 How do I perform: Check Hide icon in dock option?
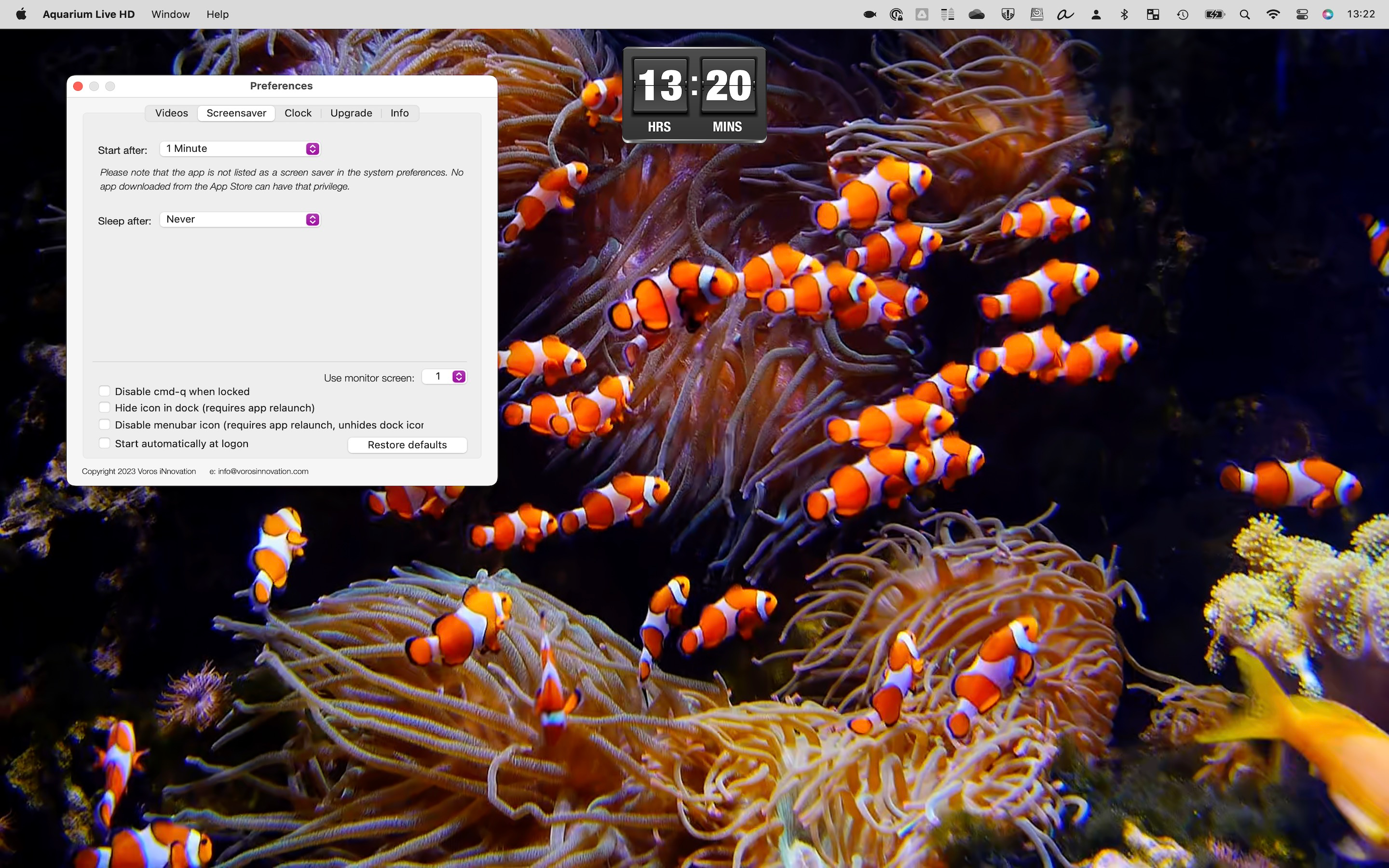(105, 407)
